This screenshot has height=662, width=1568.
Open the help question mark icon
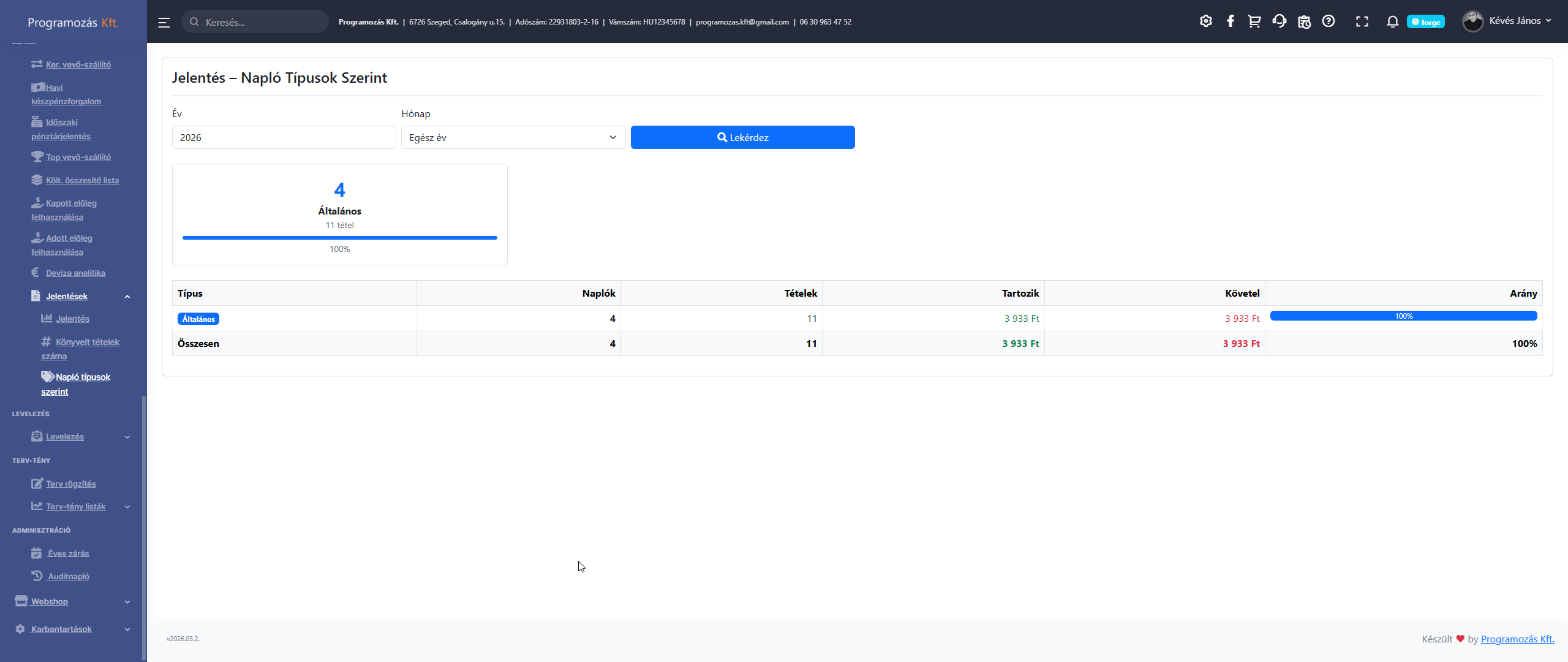1328,21
